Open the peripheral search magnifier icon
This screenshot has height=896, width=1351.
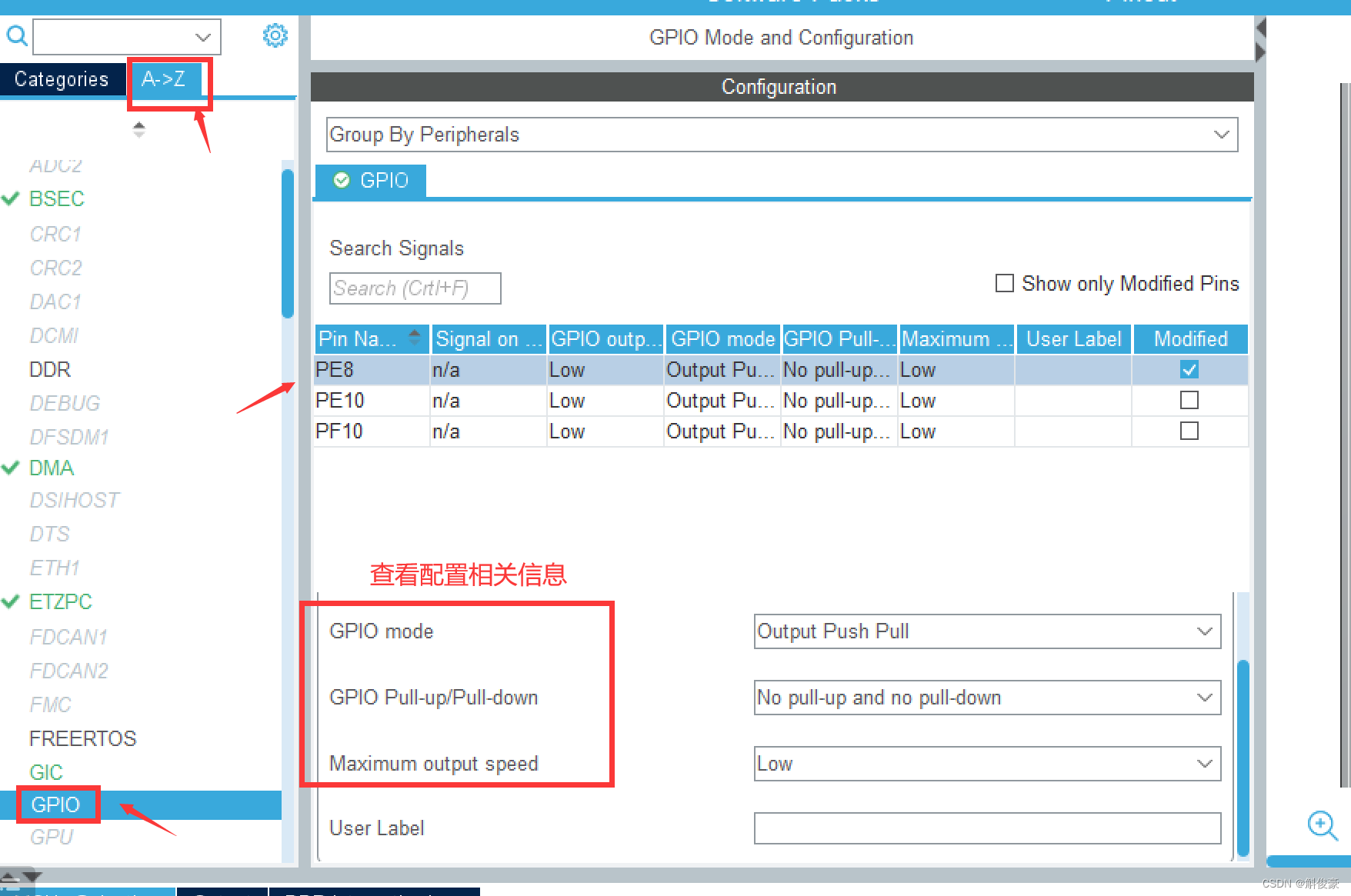[x=17, y=35]
